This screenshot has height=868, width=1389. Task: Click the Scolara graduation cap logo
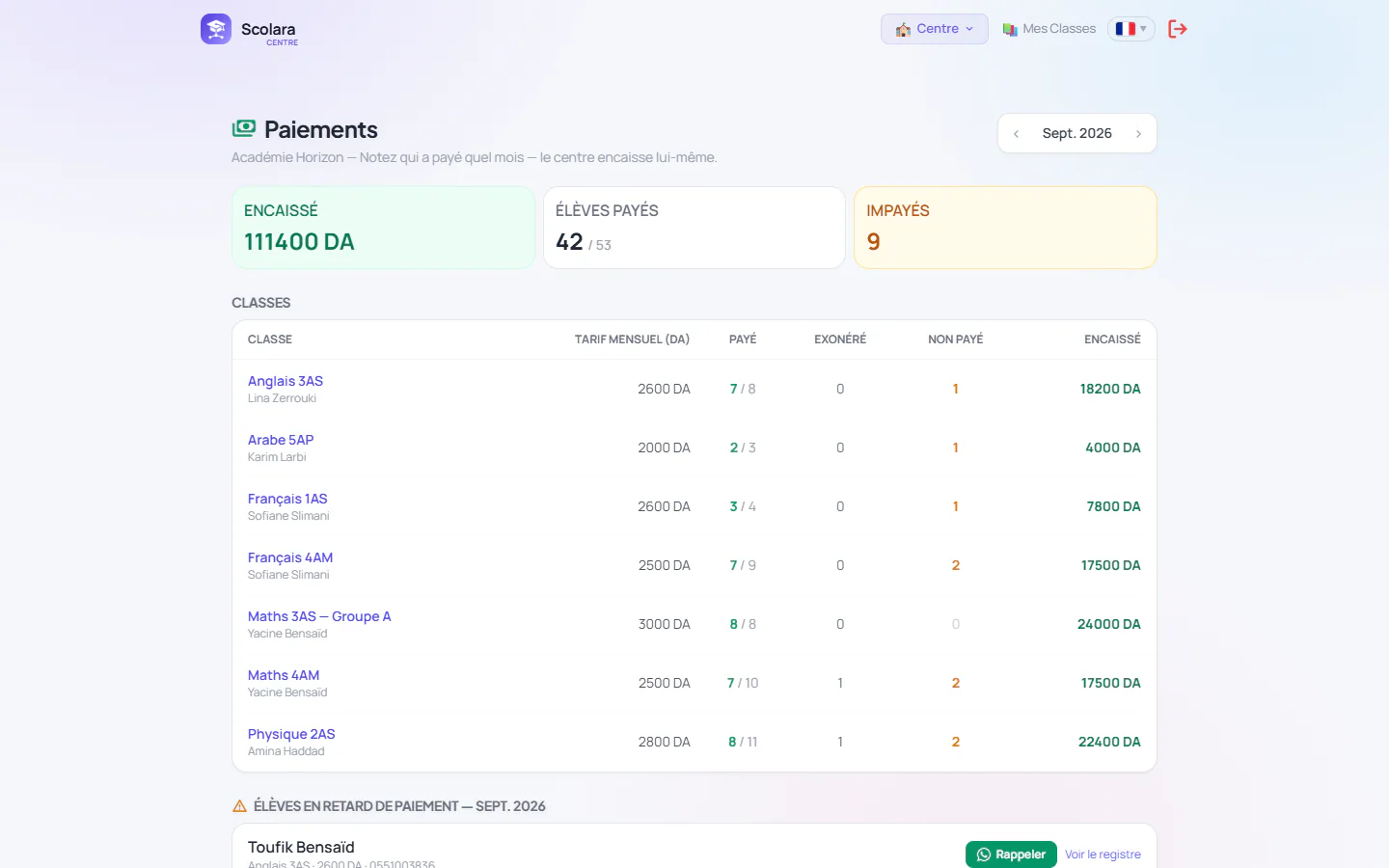(216, 29)
